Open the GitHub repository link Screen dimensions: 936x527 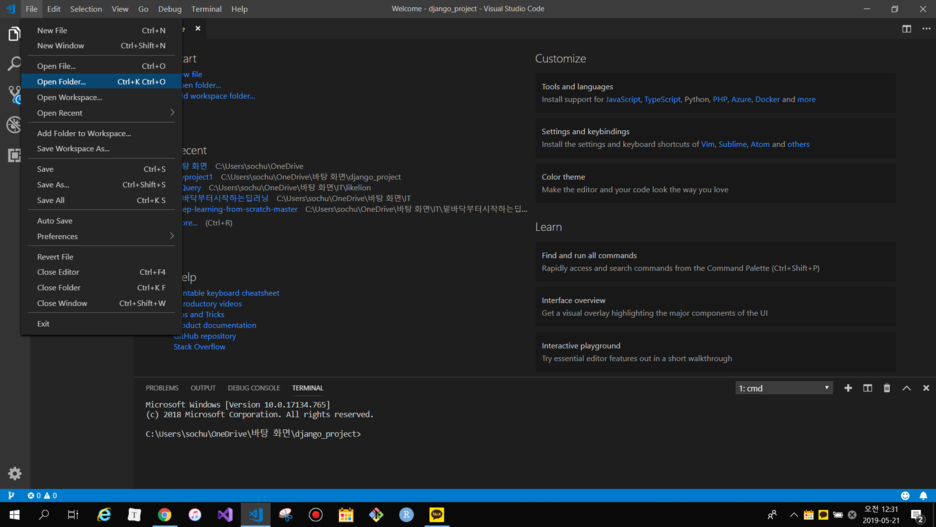point(205,336)
